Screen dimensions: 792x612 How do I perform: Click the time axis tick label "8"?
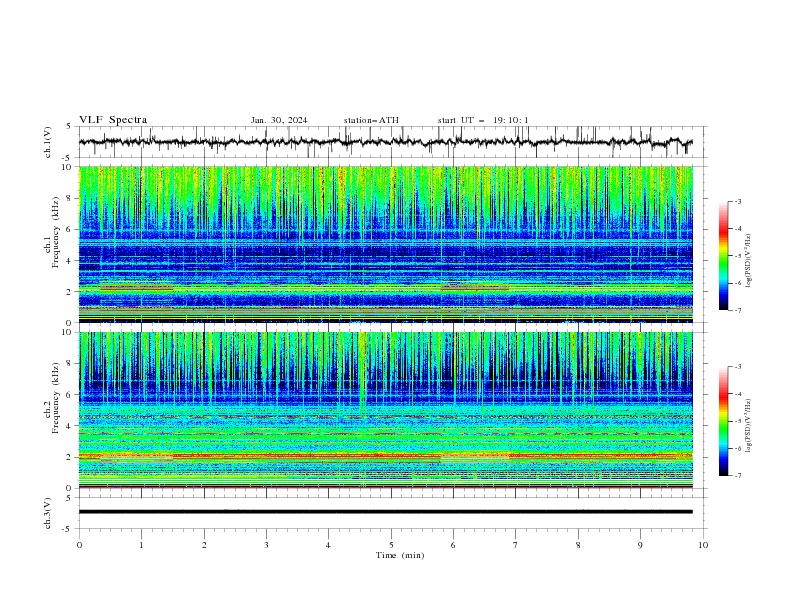(578, 545)
